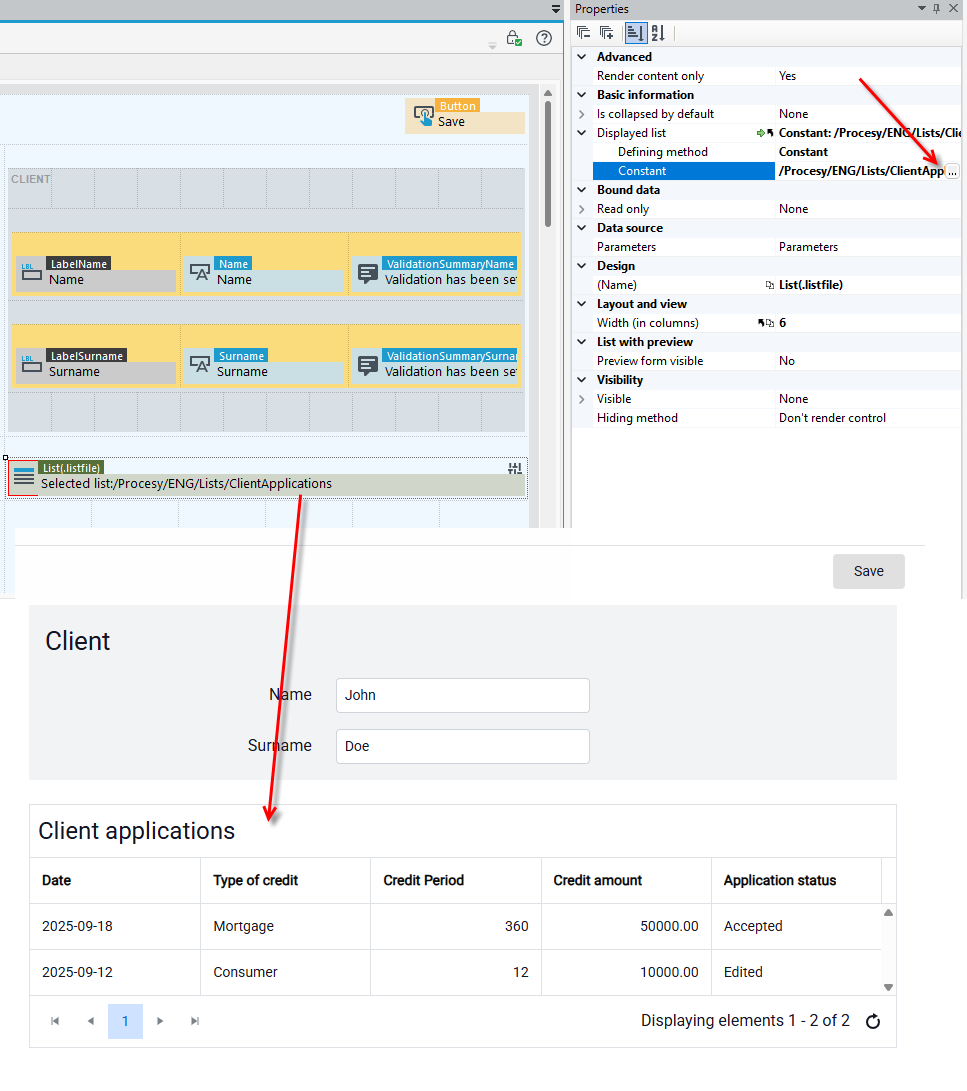This screenshot has height=1091, width=967.
Task: Click the designer vertical scrollbar thumb
Action: point(548,164)
